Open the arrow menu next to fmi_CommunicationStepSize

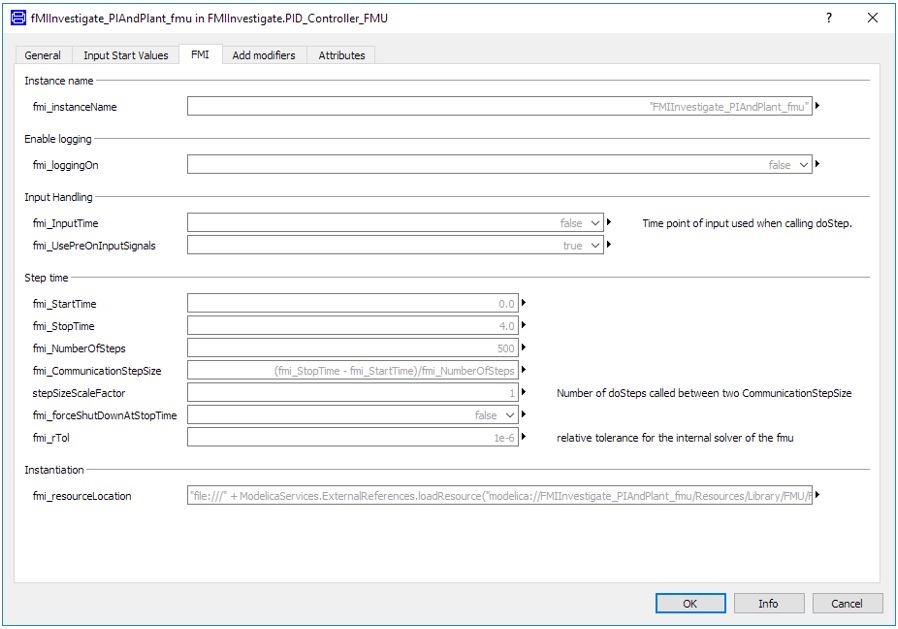pyautogui.click(x=523, y=369)
